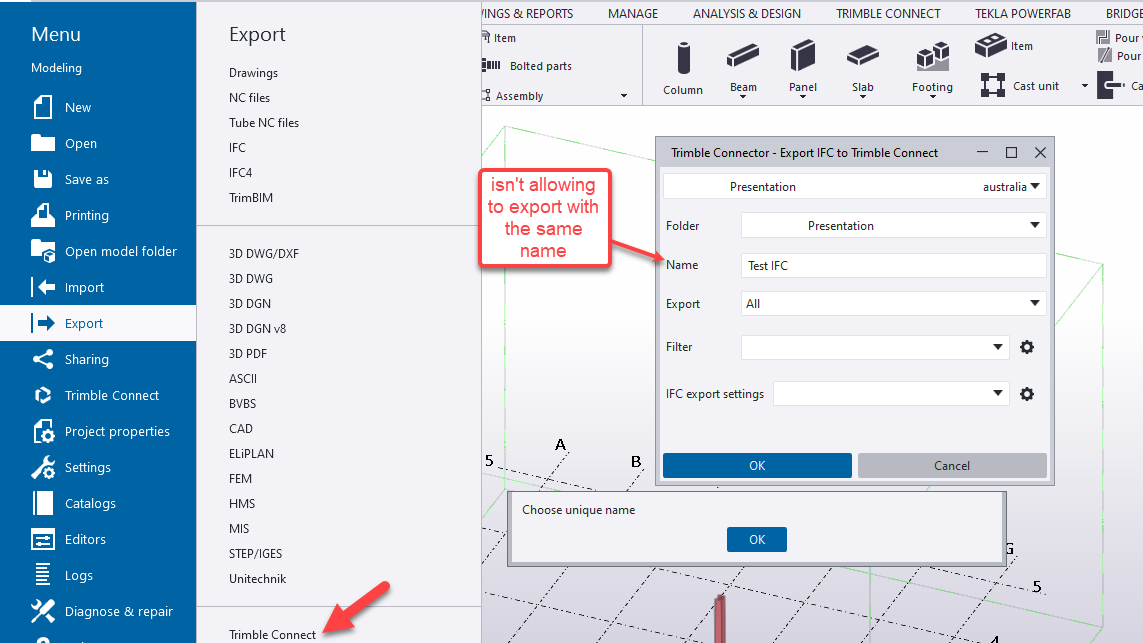Select ASCII export option
1143x643 pixels.
[x=243, y=378]
